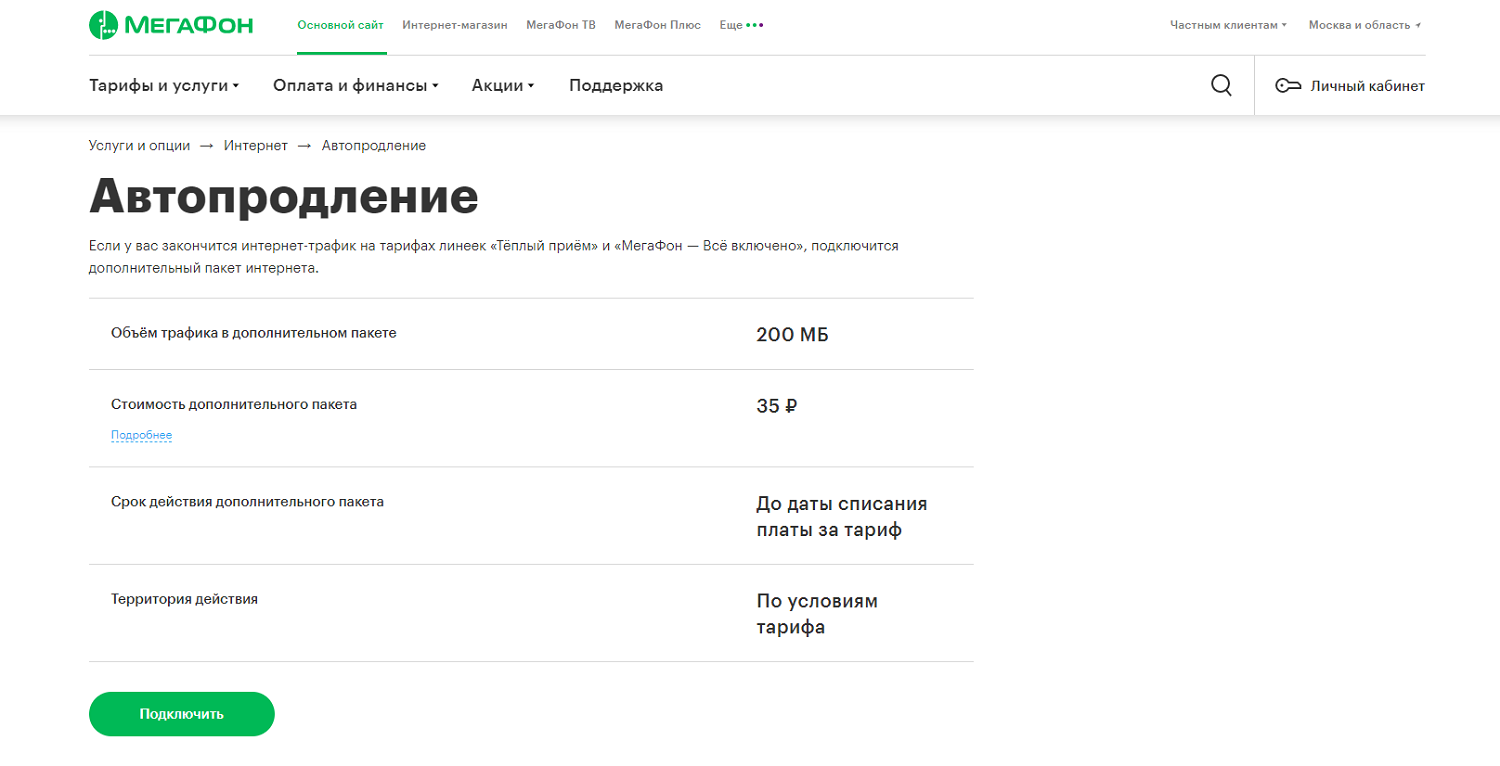The image size is (1500, 766).
Task: Click the Срок действия дополнительного пакета label
Action: click(247, 502)
